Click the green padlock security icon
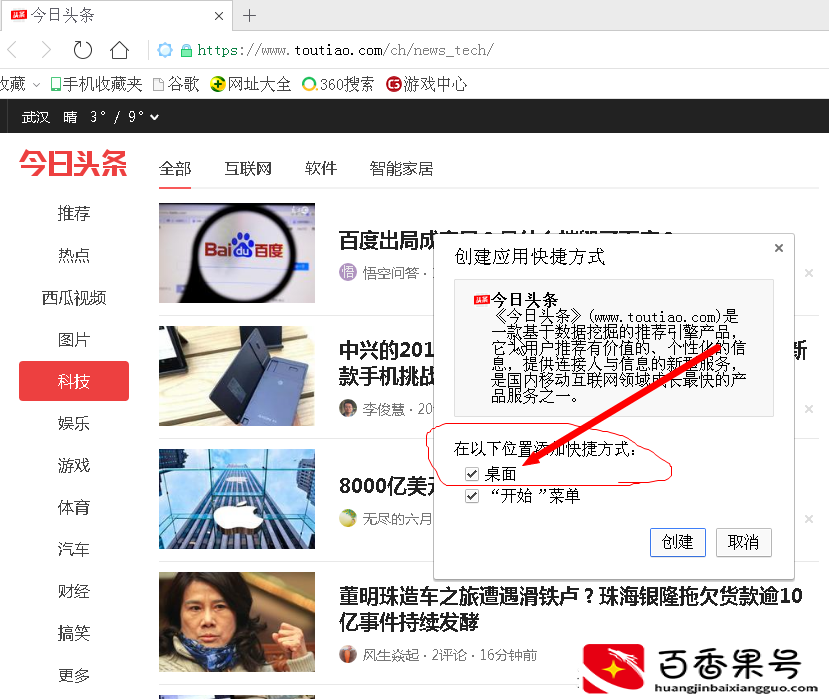Viewport: 829px width, 699px height. point(186,51)
